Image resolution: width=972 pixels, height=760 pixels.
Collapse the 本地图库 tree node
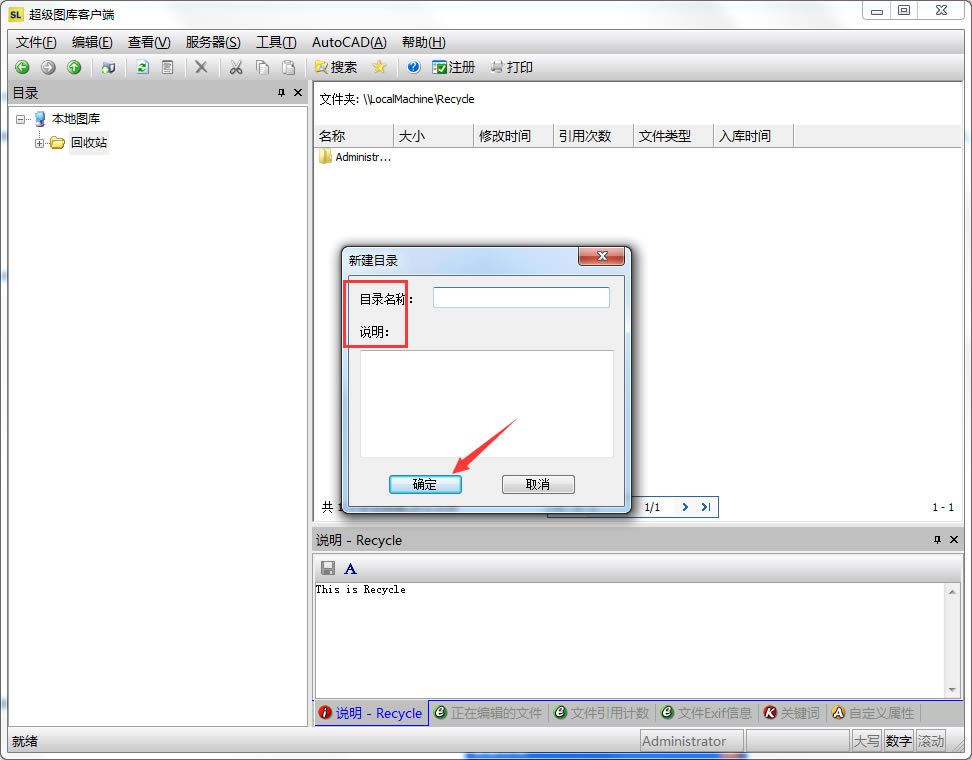(21, 118)
